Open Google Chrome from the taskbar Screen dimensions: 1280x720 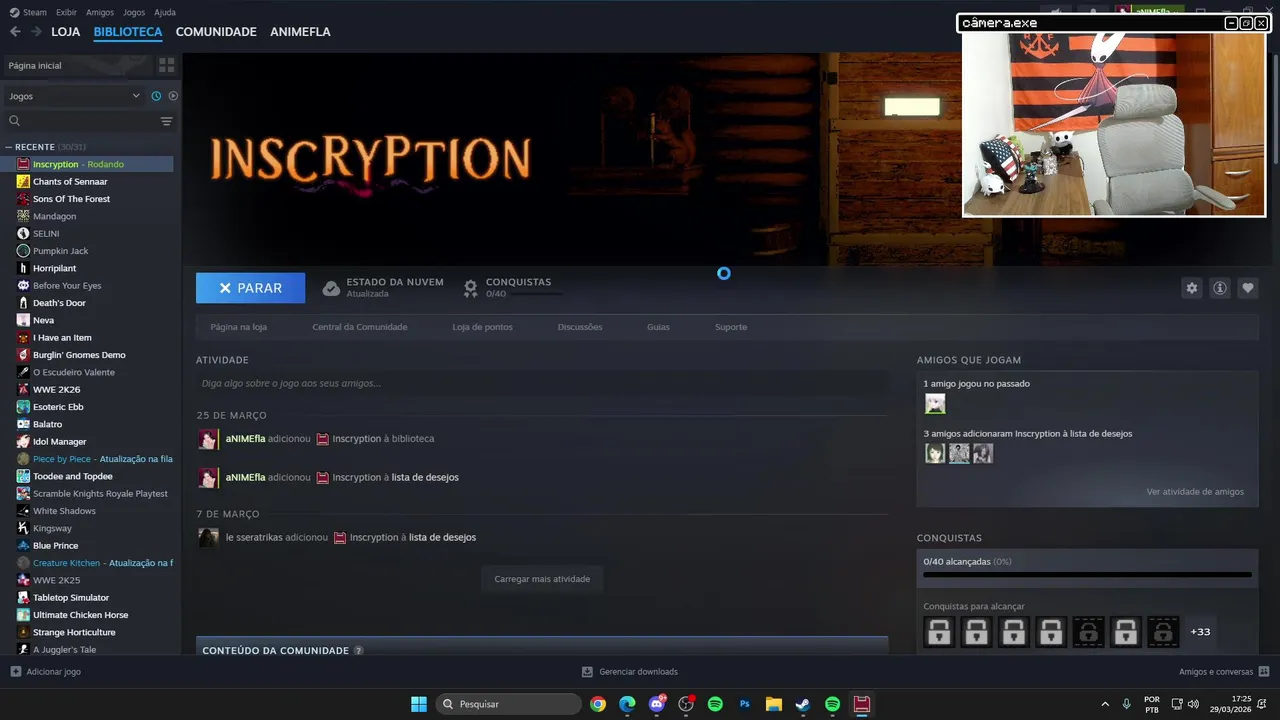click(x=598, y=704)
